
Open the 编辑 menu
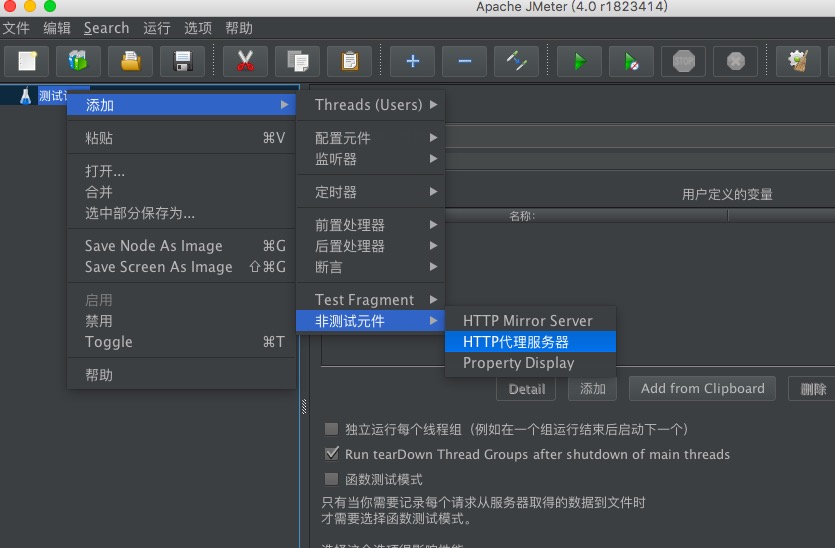coord(57,28)
